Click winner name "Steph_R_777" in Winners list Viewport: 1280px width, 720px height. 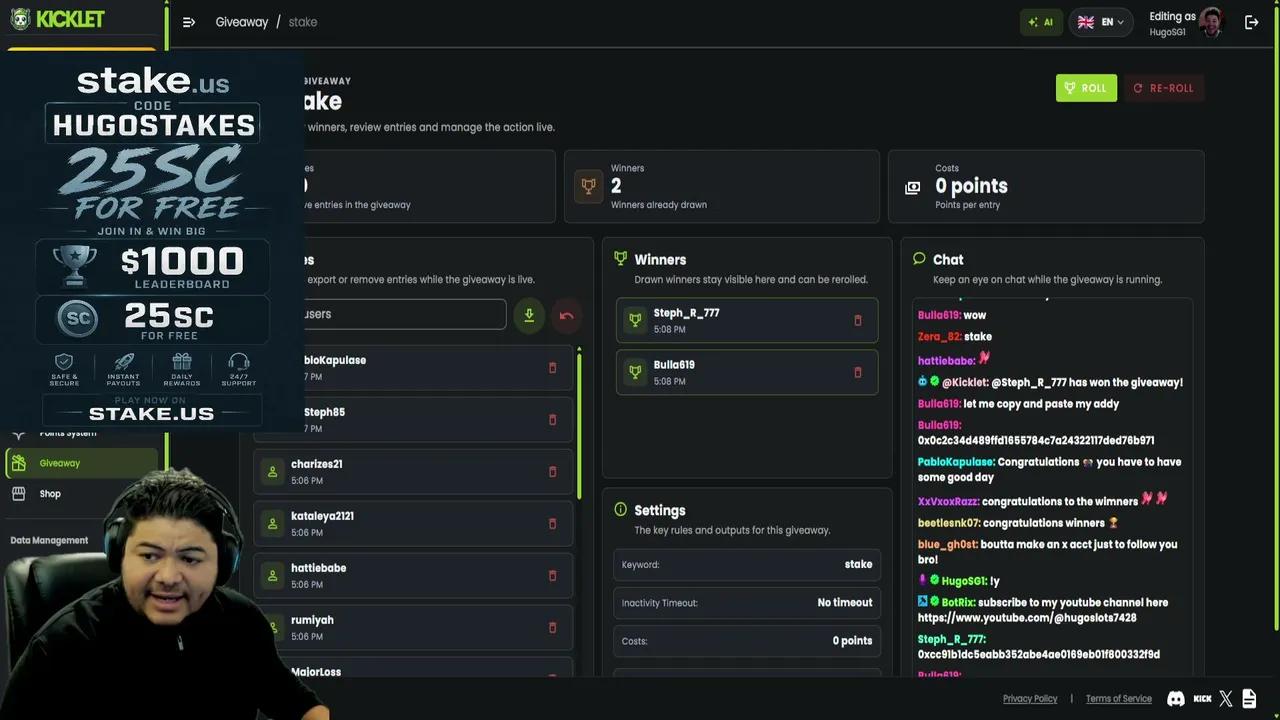(686, 313)
